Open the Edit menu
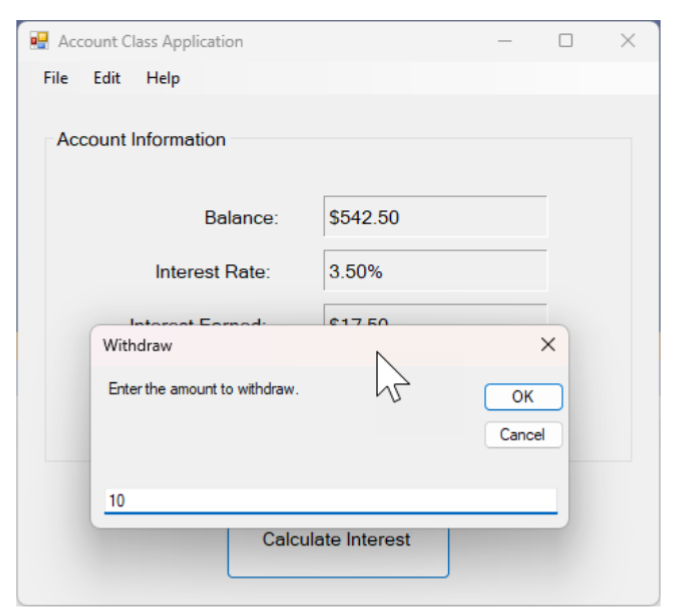Viewport: 676px width, 612px height. tap(107, 78)
